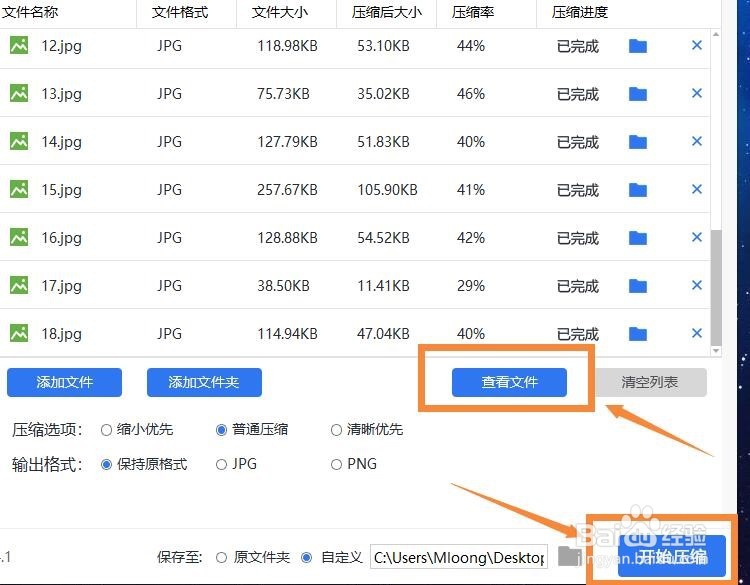Remove 14.jpg from the list

(x=697, y=141)
